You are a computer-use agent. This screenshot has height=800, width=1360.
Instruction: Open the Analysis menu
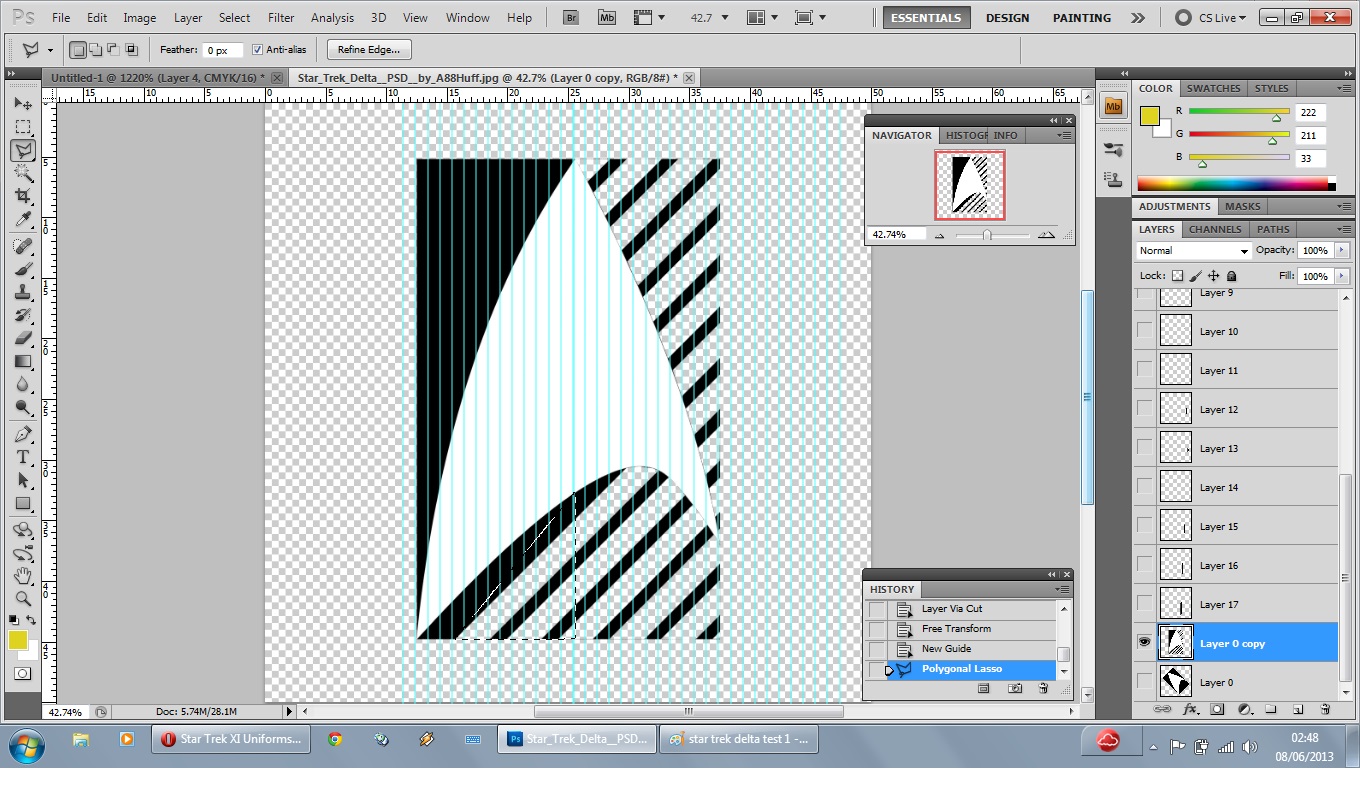pyautogui.click(x=332, y=17)
